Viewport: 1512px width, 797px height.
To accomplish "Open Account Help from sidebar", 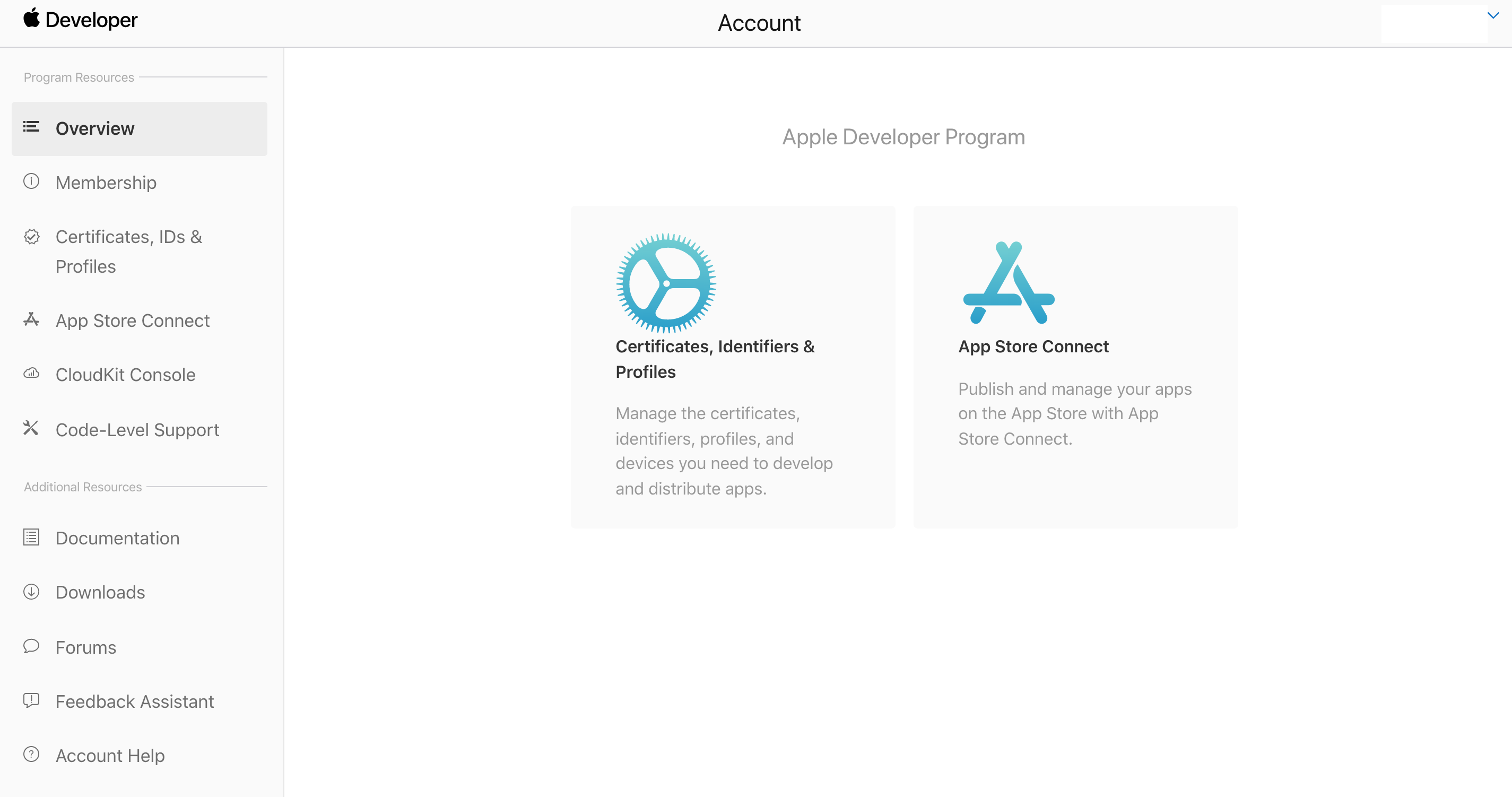I will 110,755.
